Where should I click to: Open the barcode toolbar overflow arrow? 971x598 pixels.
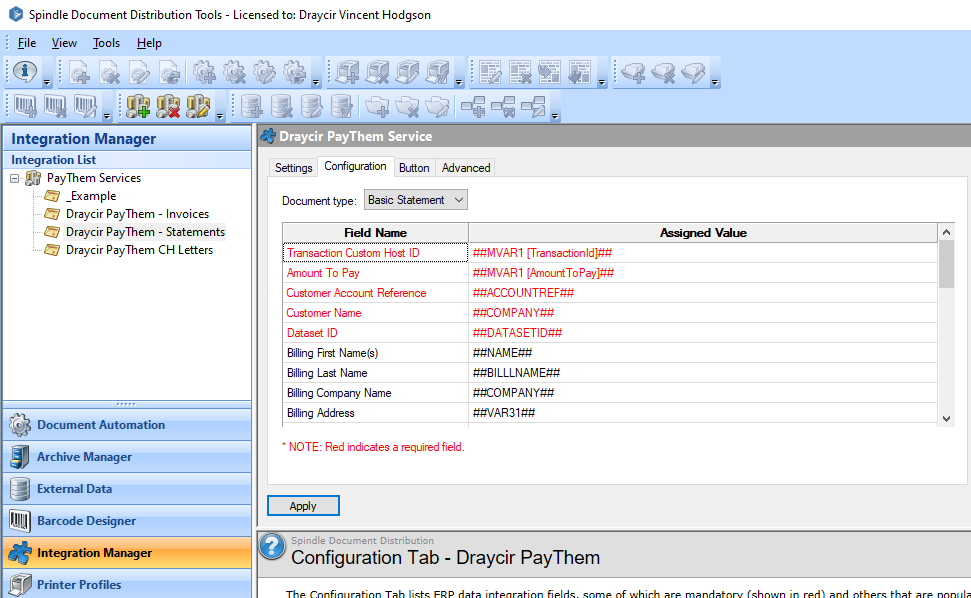click(x=107, y=116)
